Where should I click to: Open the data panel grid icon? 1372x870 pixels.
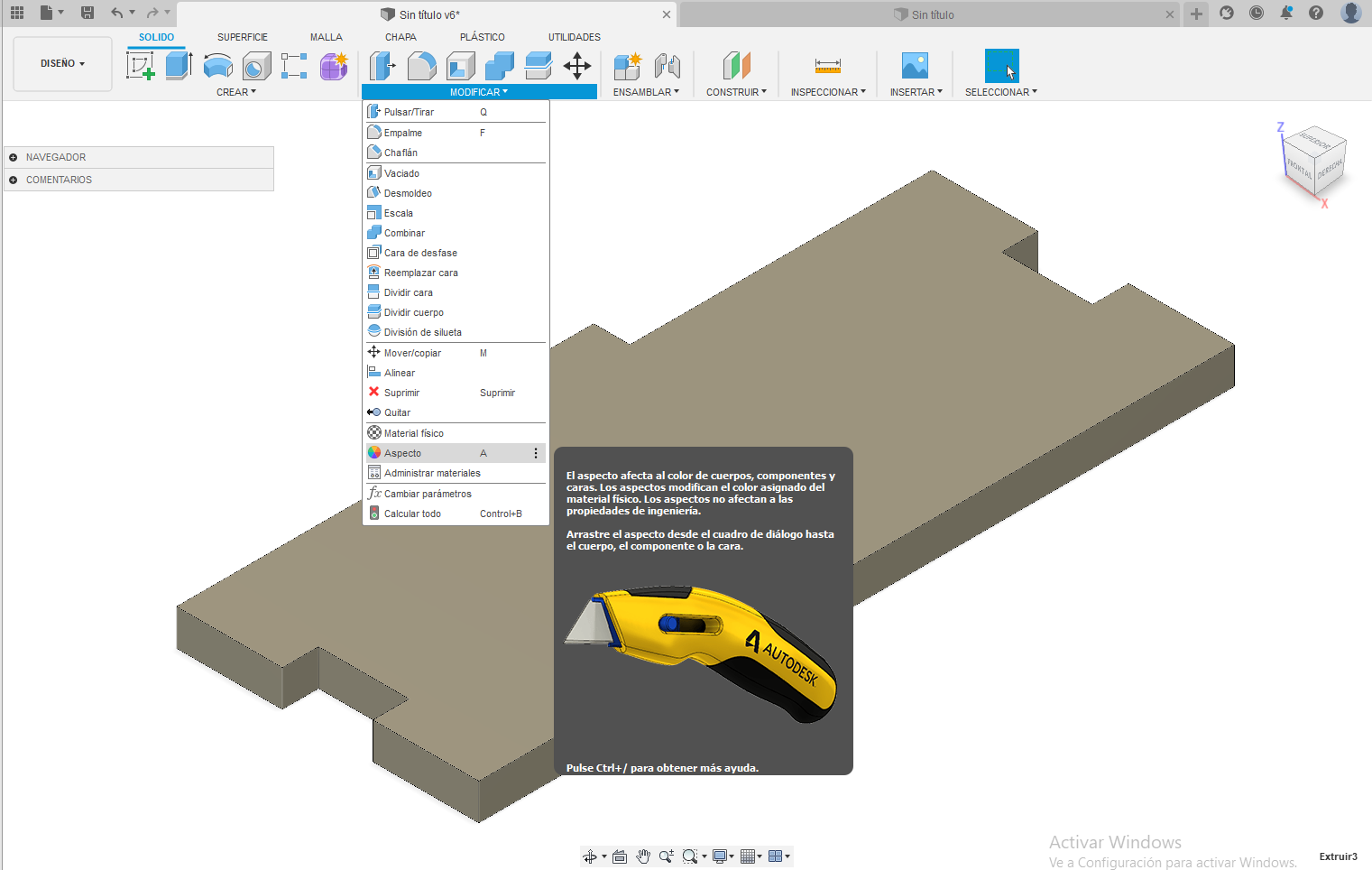[x=17, y=13]
